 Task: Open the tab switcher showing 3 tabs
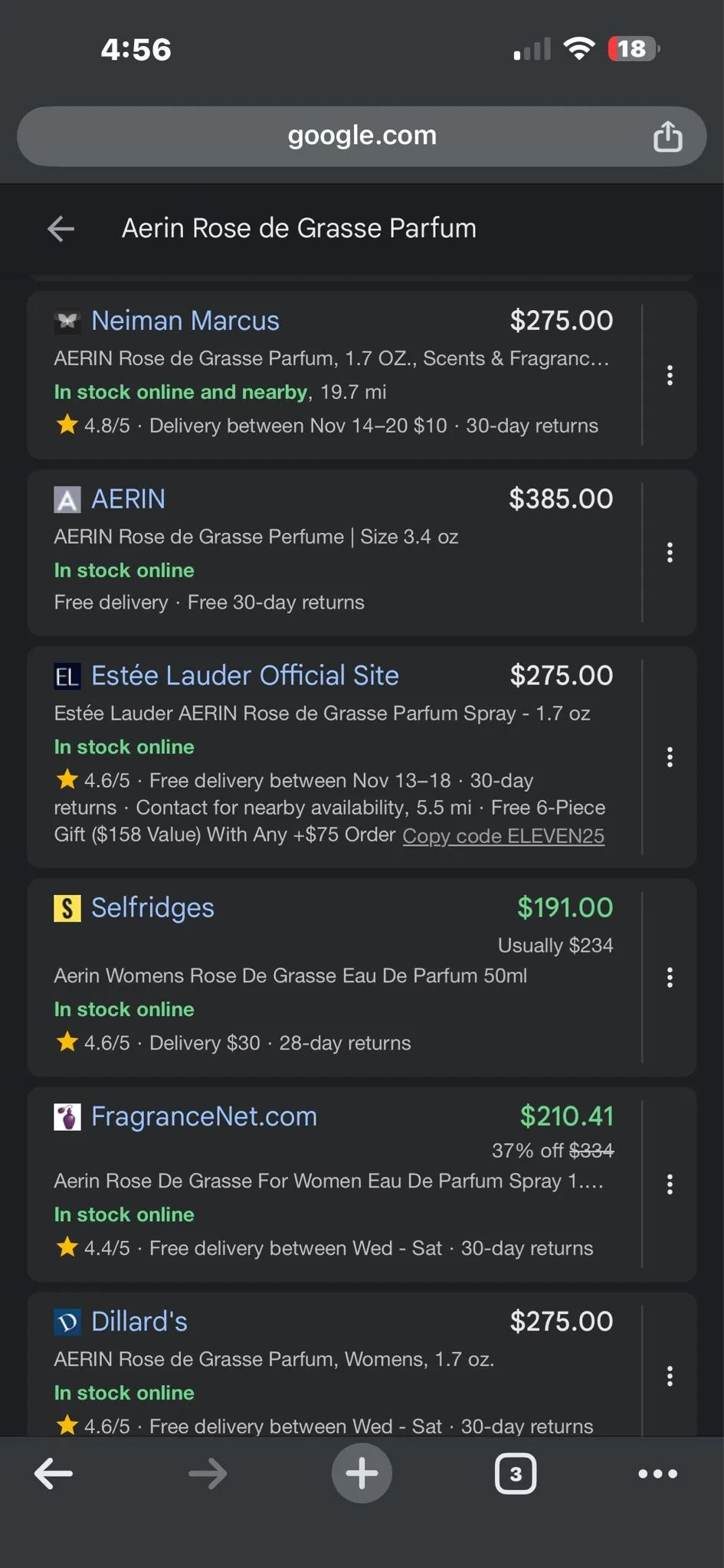516,1474
